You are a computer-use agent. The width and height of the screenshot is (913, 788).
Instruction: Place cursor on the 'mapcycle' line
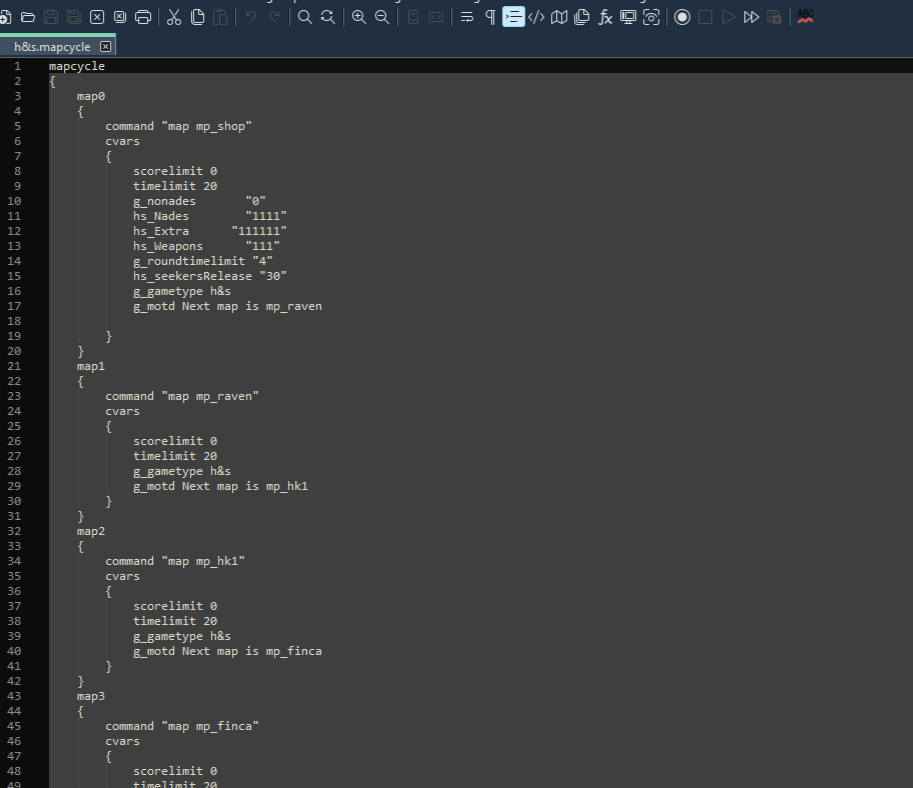click(x=77, y=66)
